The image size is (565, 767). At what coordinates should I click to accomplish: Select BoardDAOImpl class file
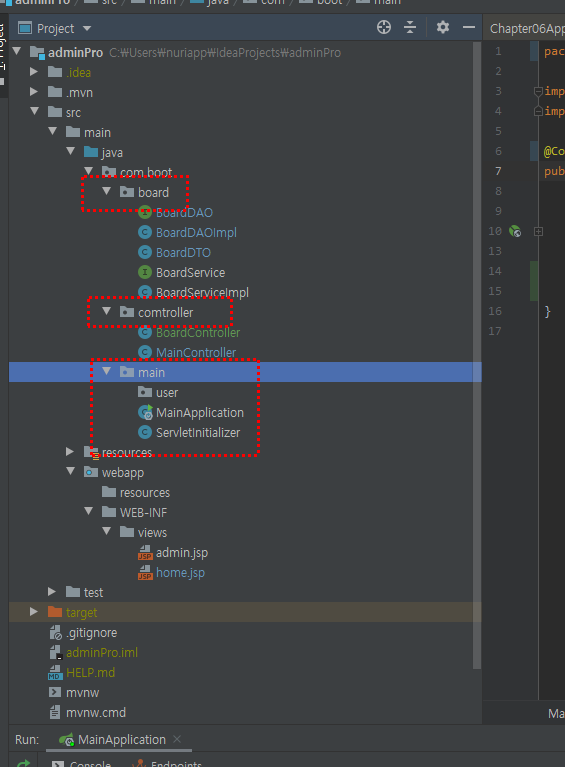coord(196,233)
